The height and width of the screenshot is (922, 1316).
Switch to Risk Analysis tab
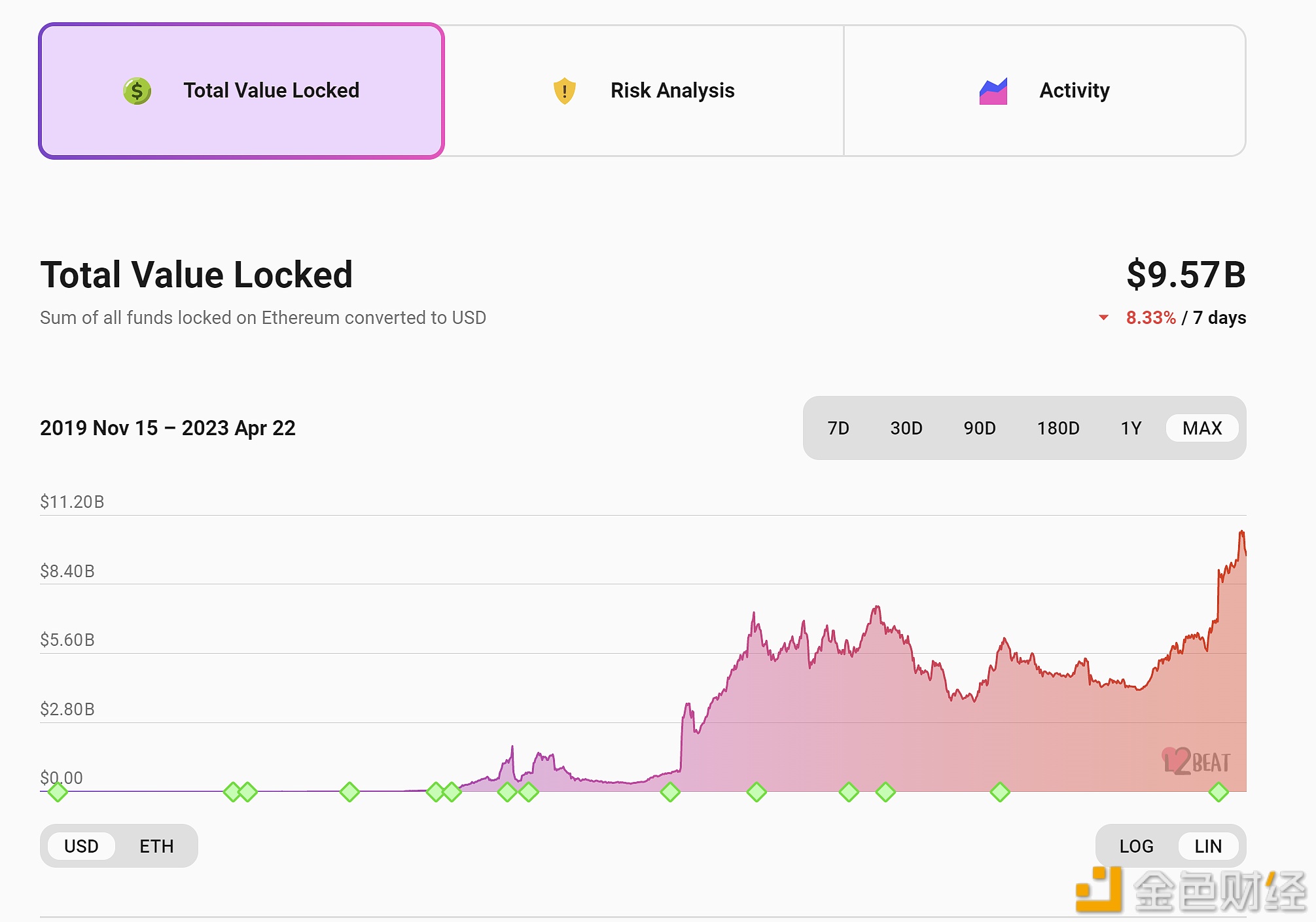tap(644, 90)
